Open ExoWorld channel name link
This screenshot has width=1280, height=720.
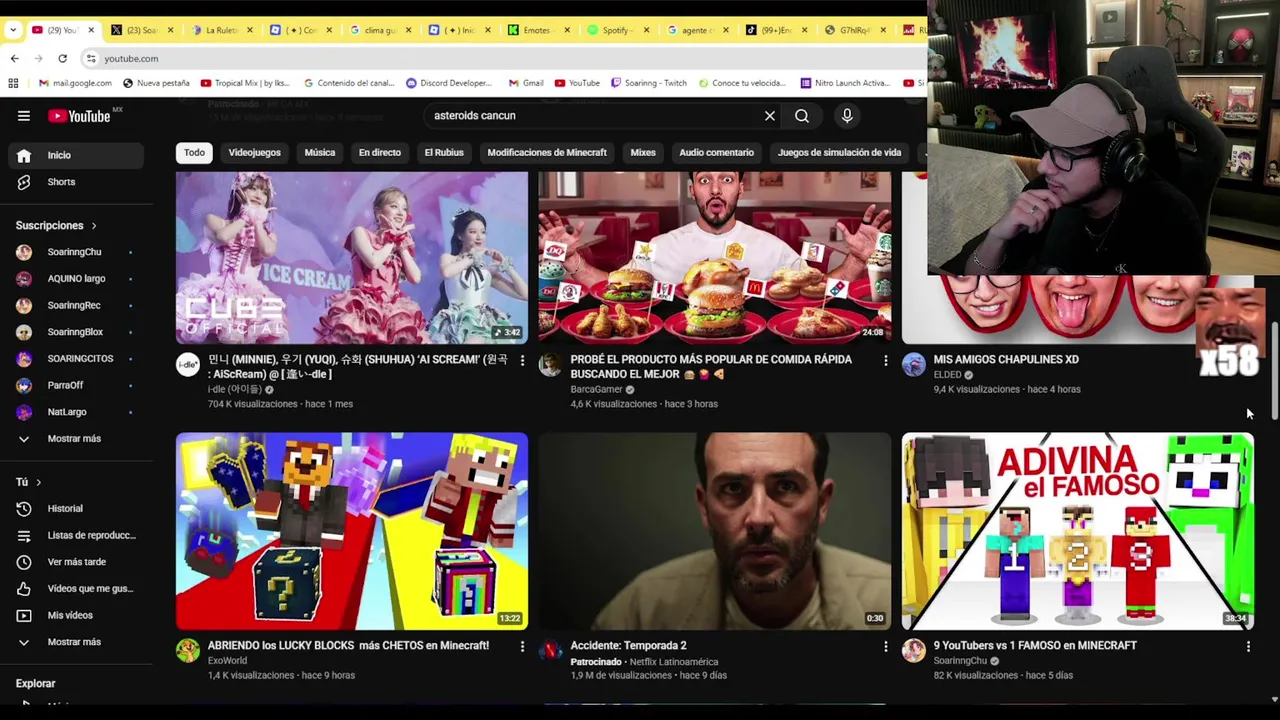[x=227, y=661]
